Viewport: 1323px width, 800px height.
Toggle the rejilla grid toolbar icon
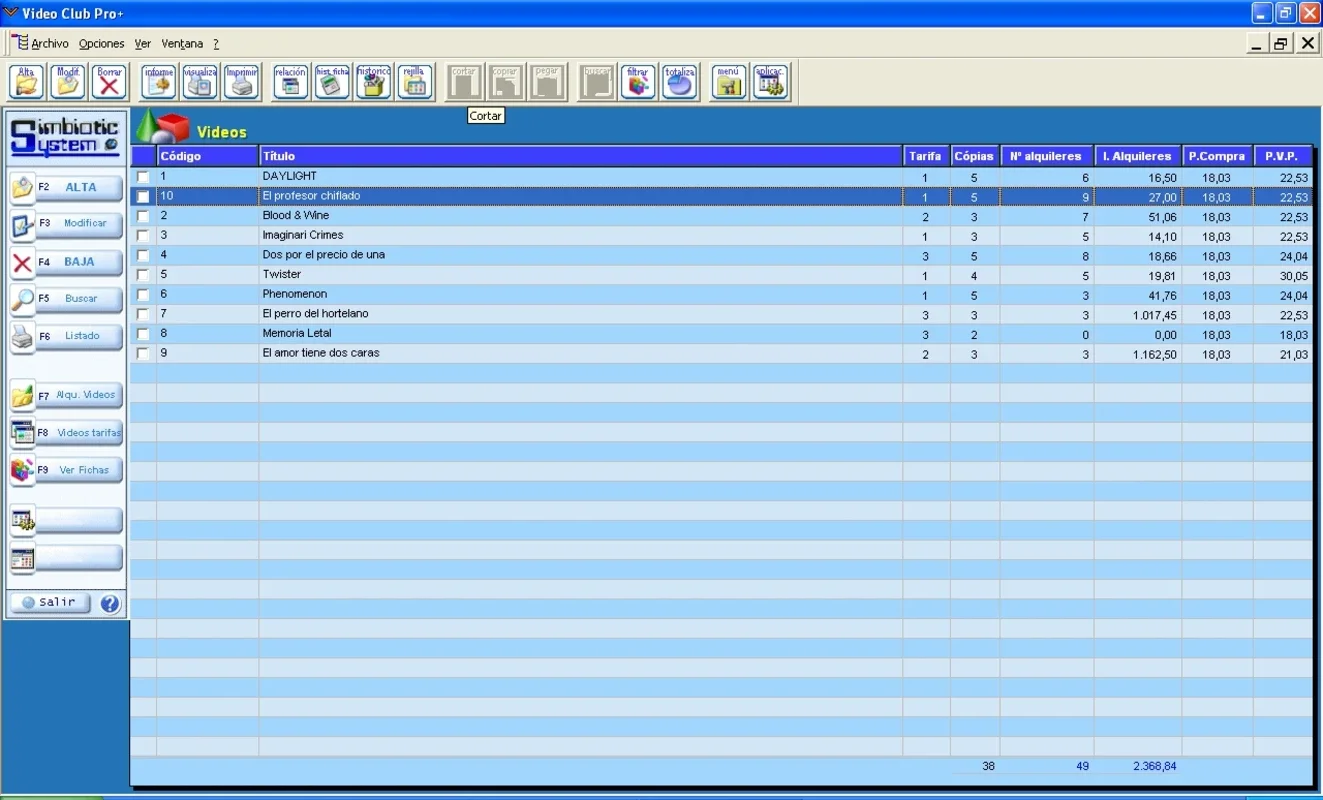pyautogui.click(x=415, y=82)
